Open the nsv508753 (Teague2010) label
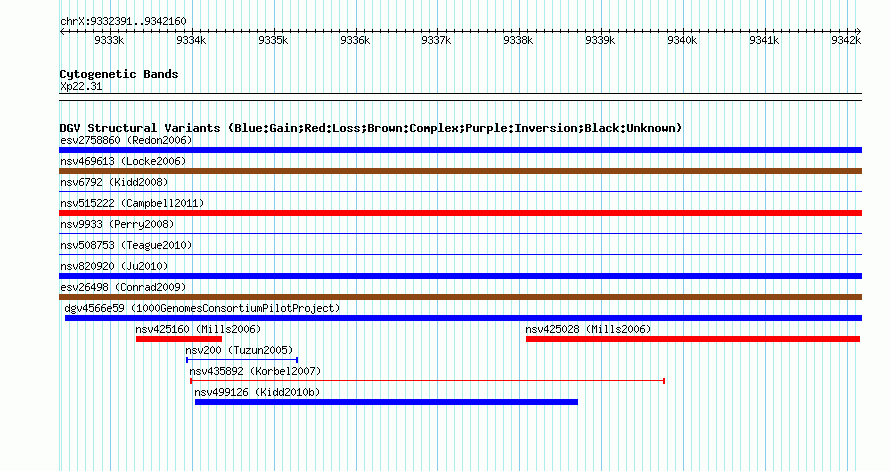 [x=126, y=245]
